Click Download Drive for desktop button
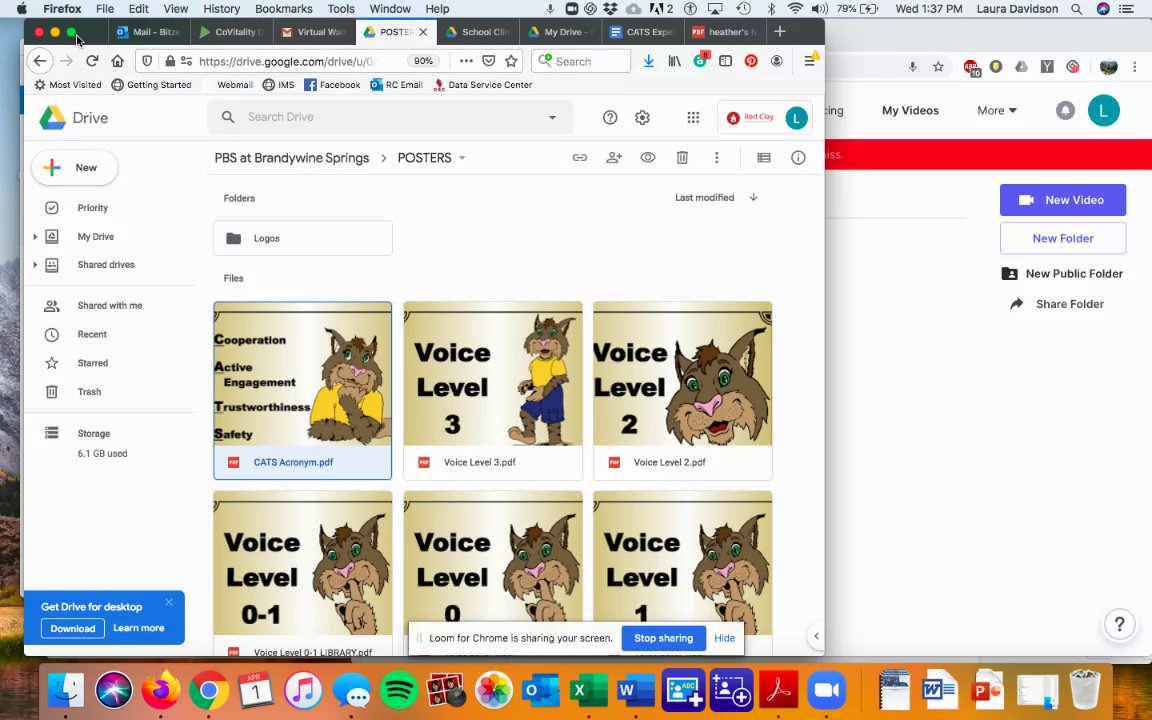1152x720 pixels. click(73, 628)
